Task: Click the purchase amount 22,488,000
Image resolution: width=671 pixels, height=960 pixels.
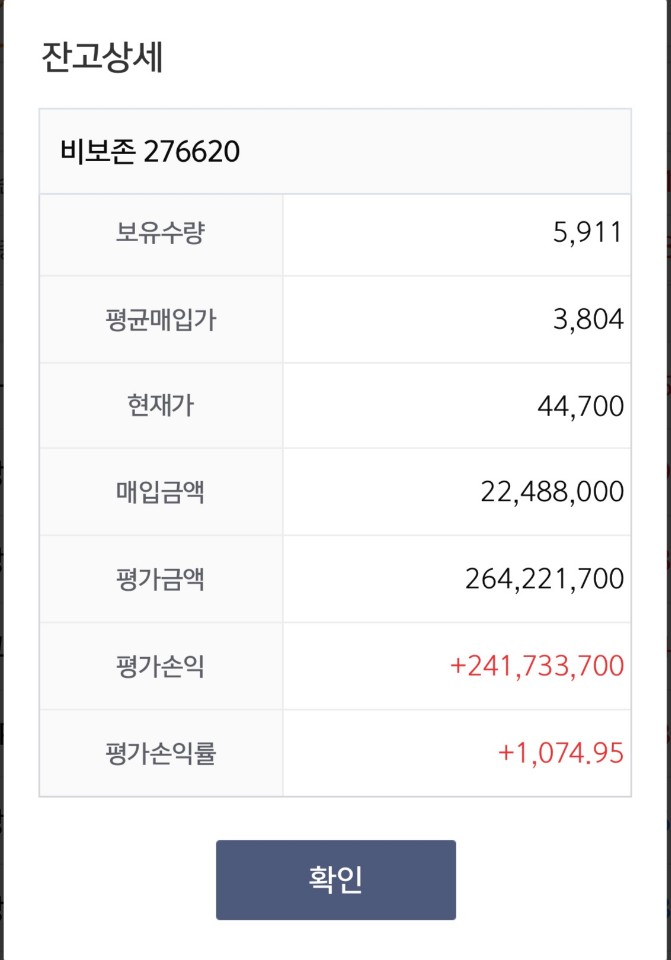Action: [x=552, y=492]
